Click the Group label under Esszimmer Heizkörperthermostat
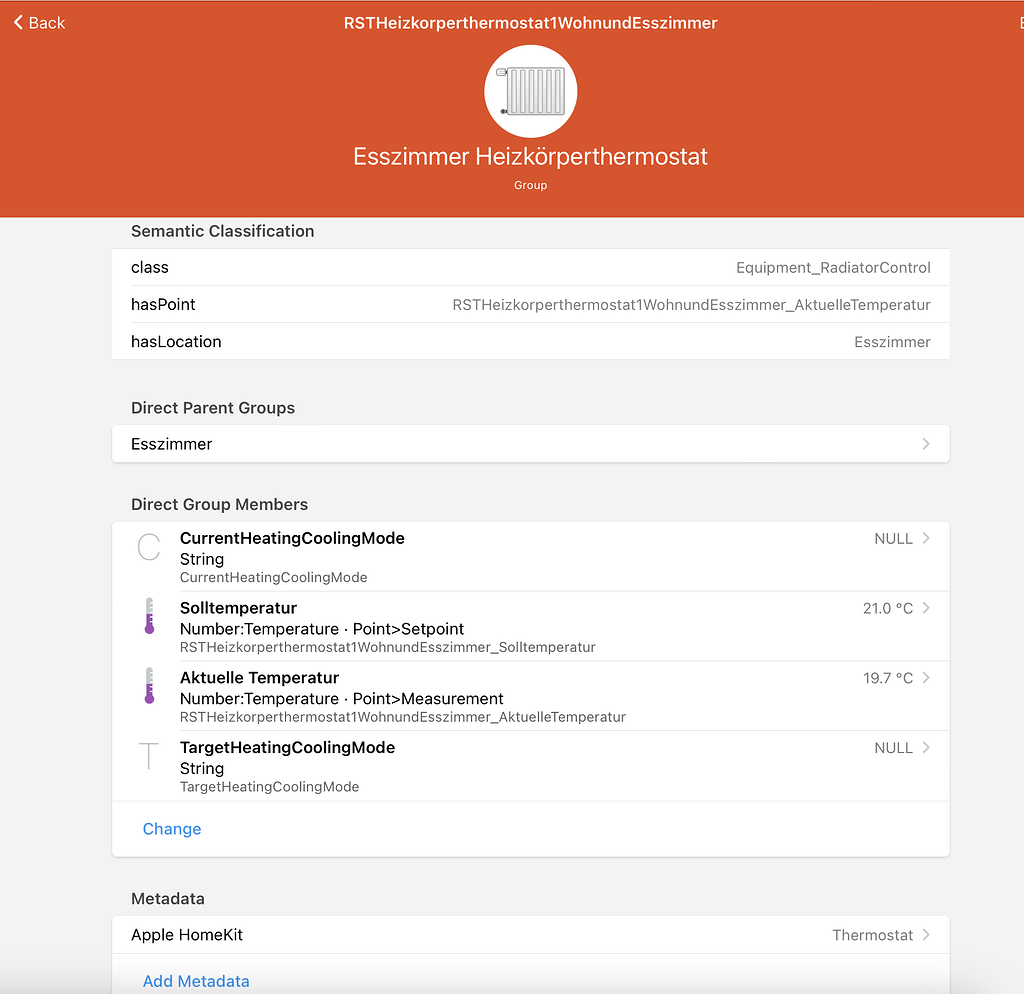Image resolution: width=1024 pixels, height=994 pixels. [x=530, y=184]
